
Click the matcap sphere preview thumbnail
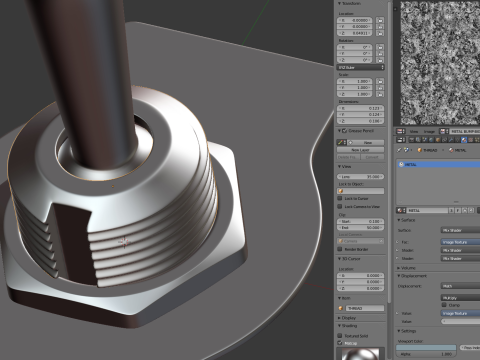coord(360,354)
